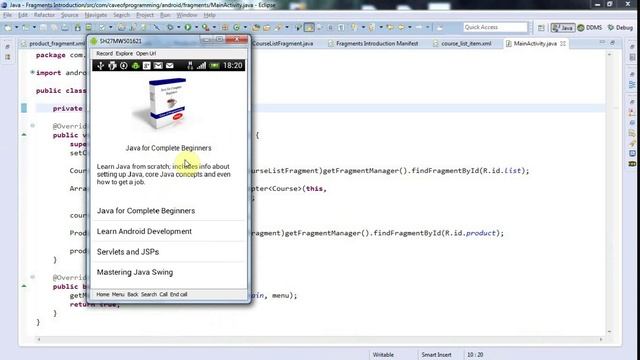Click the New Java Package icon

[x=224, y=27]
